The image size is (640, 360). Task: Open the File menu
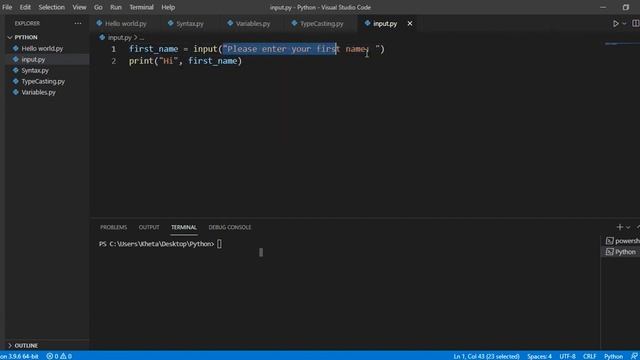pos(7,7)
